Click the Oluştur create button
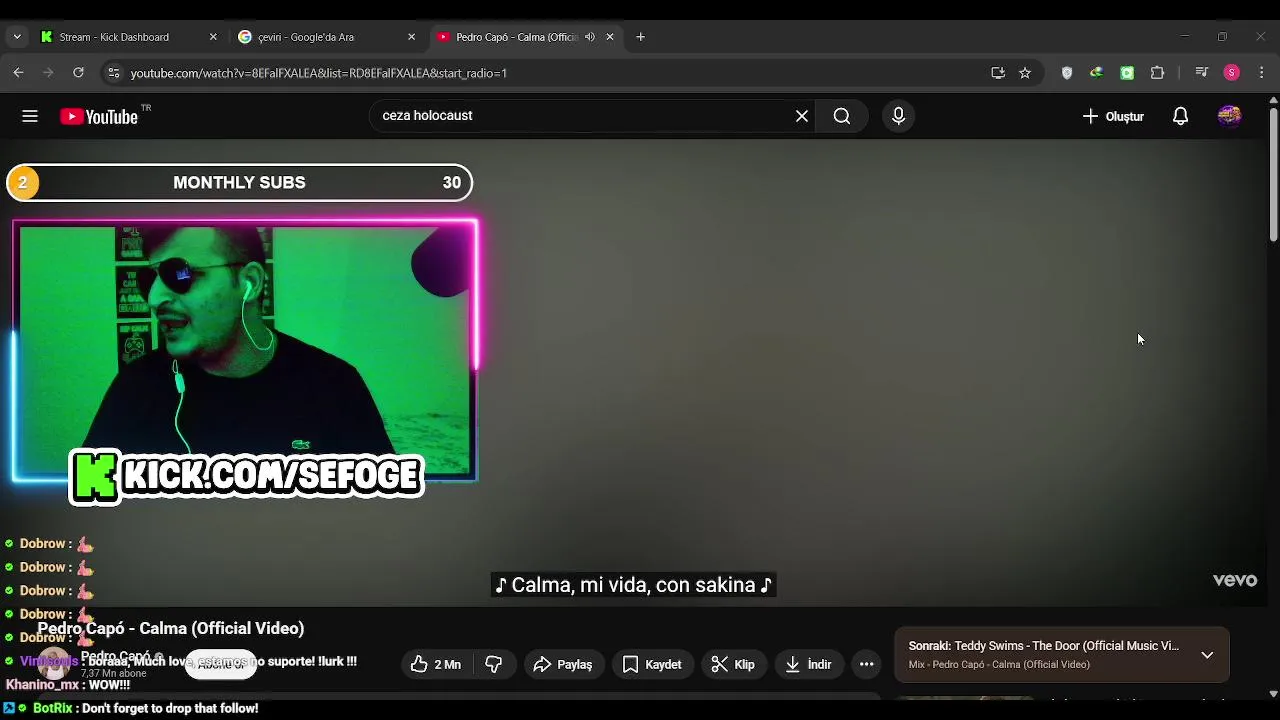The image size is (1280, 720). pyautogui.click(x=1112, y=116)
